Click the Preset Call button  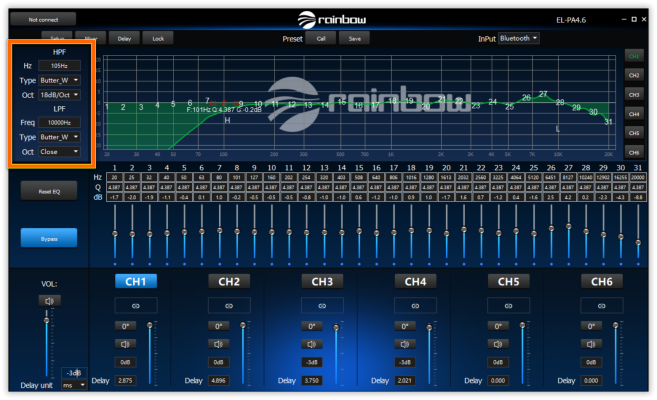click(321, 38)
